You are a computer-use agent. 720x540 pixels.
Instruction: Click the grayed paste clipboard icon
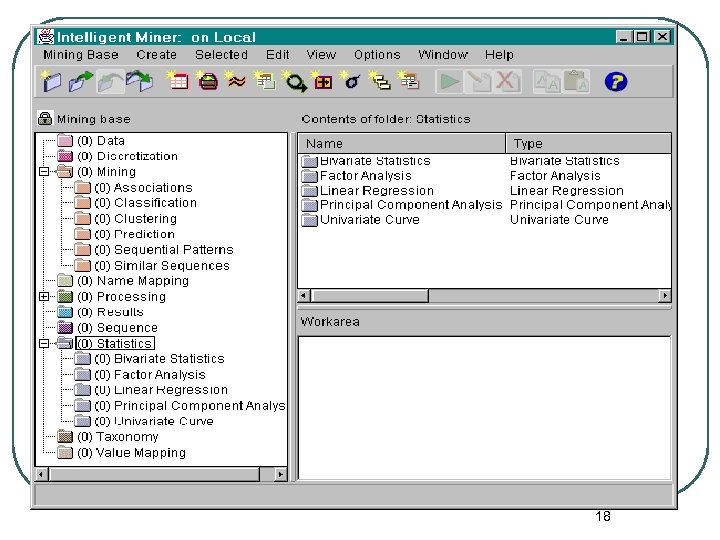pos(576,82)
